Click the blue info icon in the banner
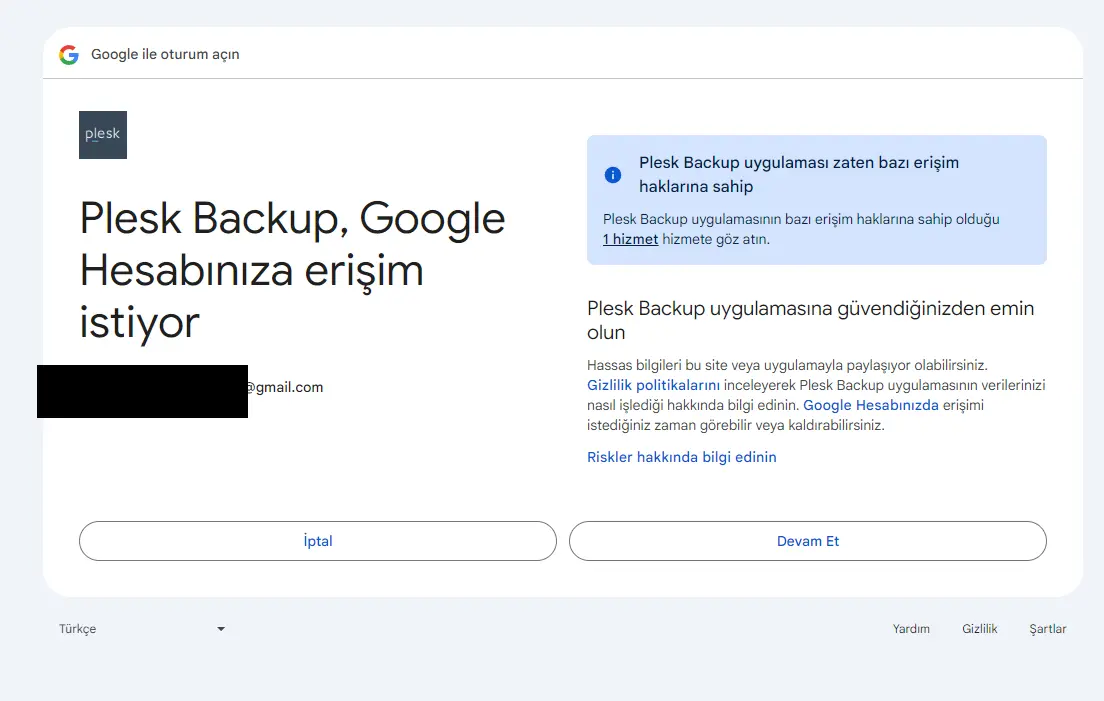 pos(613,175)
